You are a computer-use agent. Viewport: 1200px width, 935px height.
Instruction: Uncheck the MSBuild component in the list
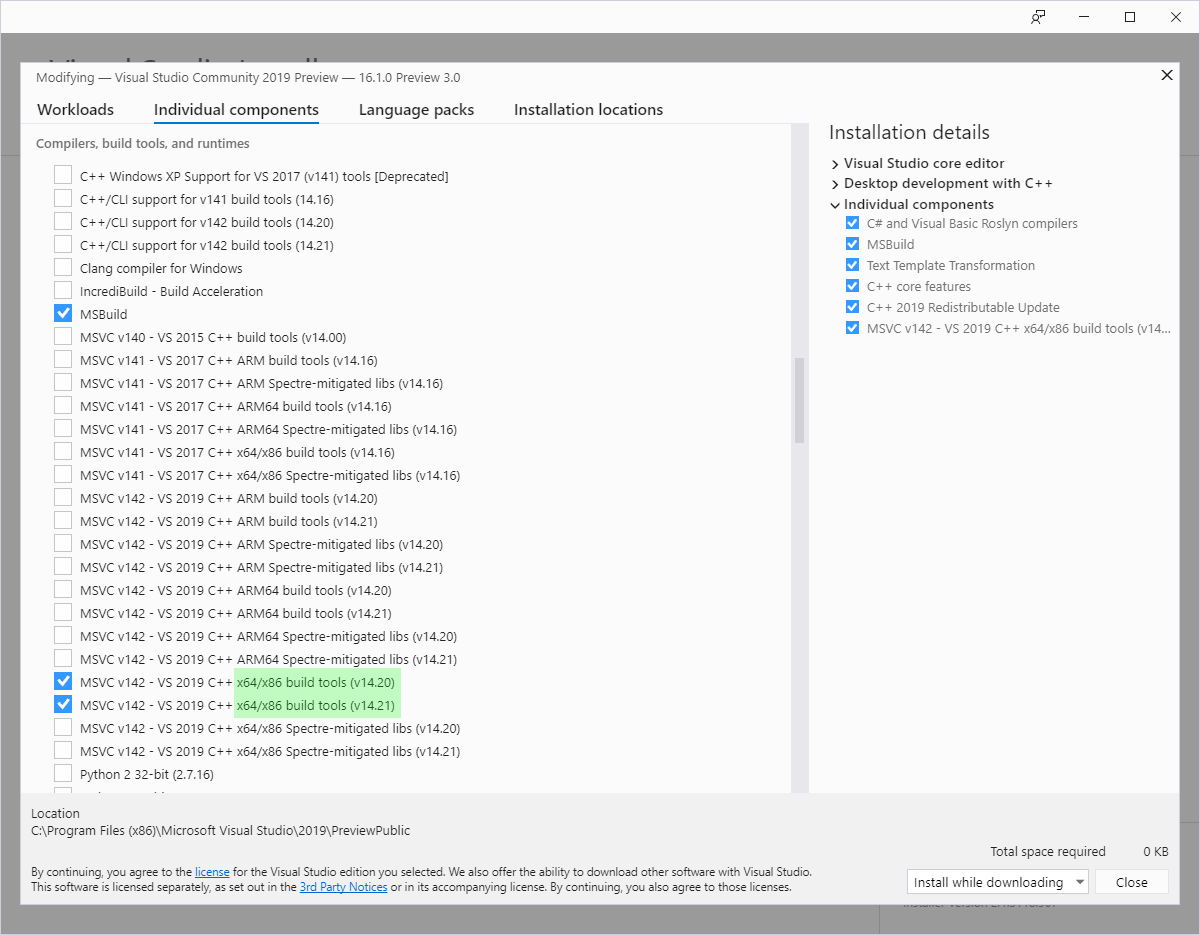[63, 314]
